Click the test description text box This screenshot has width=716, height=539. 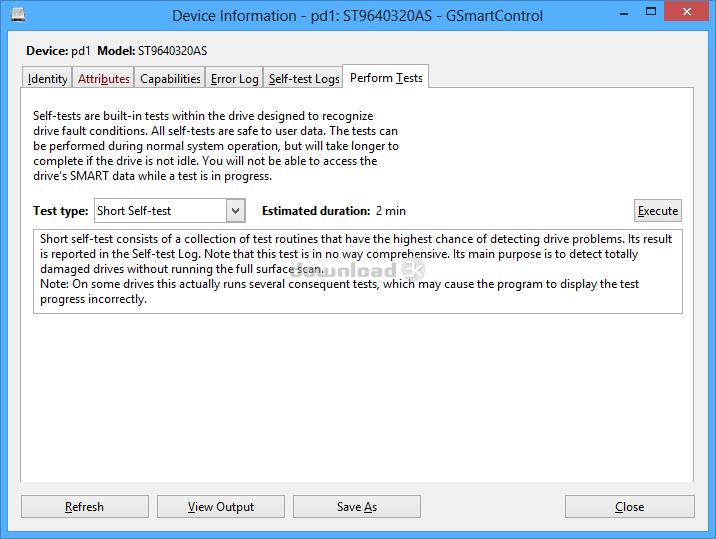[x=358, y=271]
